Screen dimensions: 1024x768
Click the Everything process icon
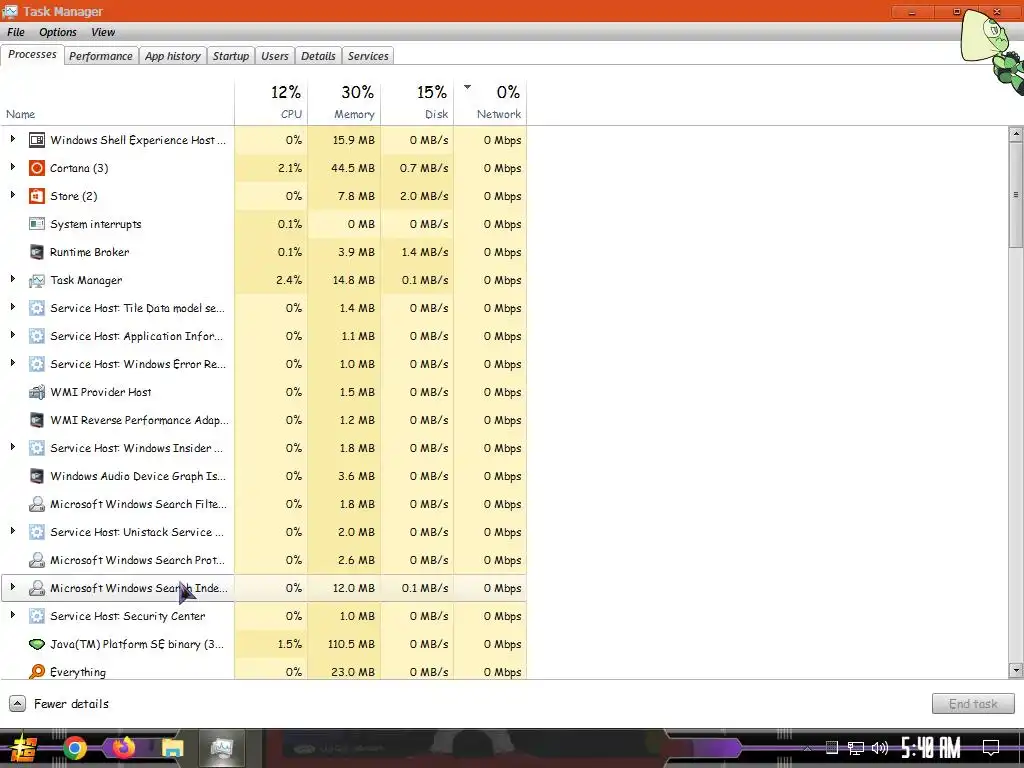coord(37,671)
